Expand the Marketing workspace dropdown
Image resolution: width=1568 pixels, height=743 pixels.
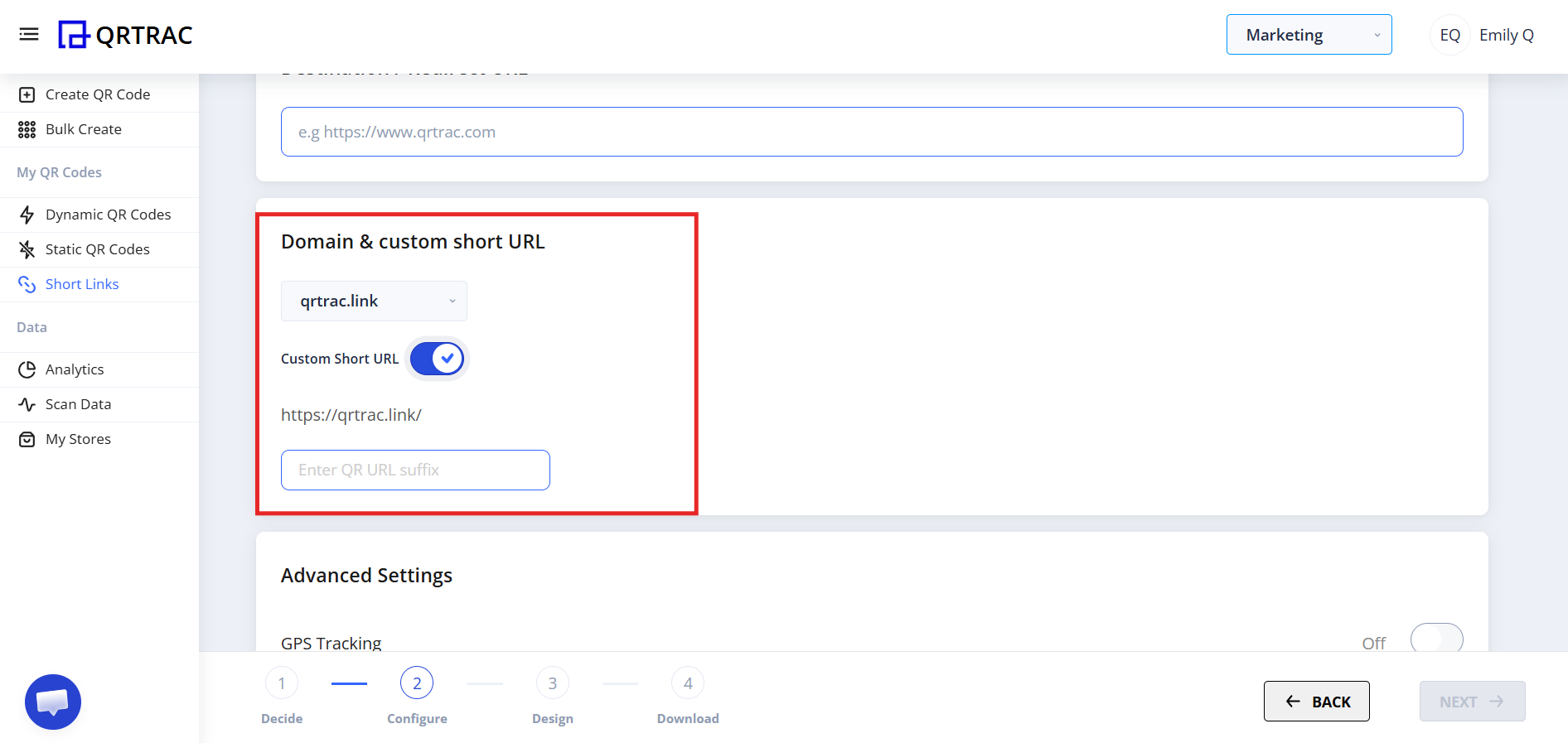coord(1309,35)
